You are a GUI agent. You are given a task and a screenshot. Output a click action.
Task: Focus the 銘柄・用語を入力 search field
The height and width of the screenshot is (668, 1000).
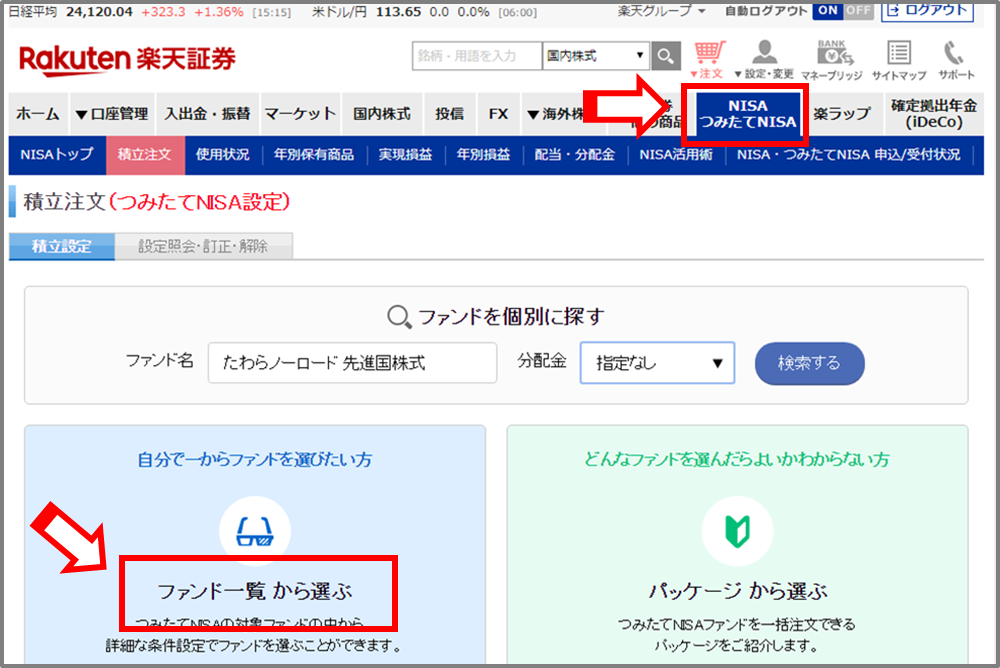pyautogui.click(x=477, y=56)
